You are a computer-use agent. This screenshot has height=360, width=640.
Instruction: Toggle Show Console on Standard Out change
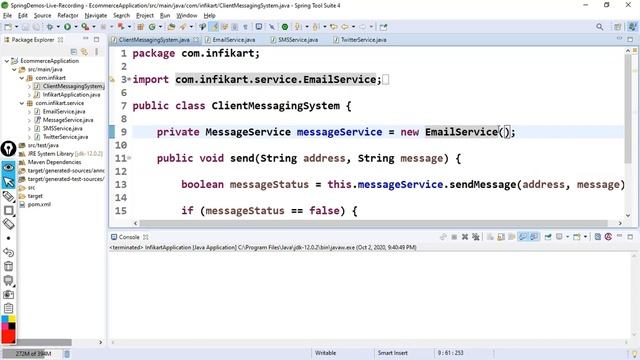523,237
